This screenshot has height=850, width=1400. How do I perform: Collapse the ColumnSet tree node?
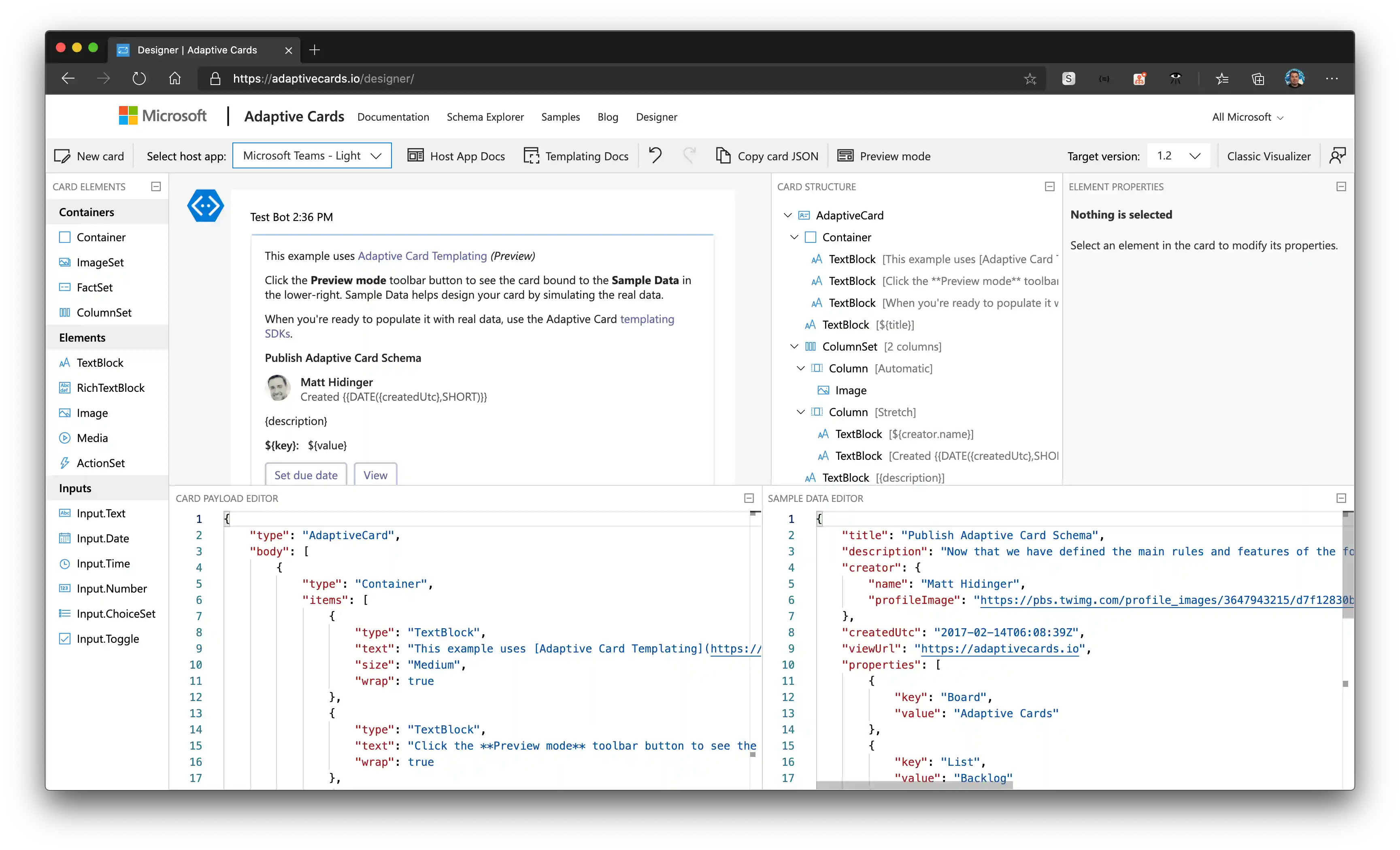click(794, 346)
